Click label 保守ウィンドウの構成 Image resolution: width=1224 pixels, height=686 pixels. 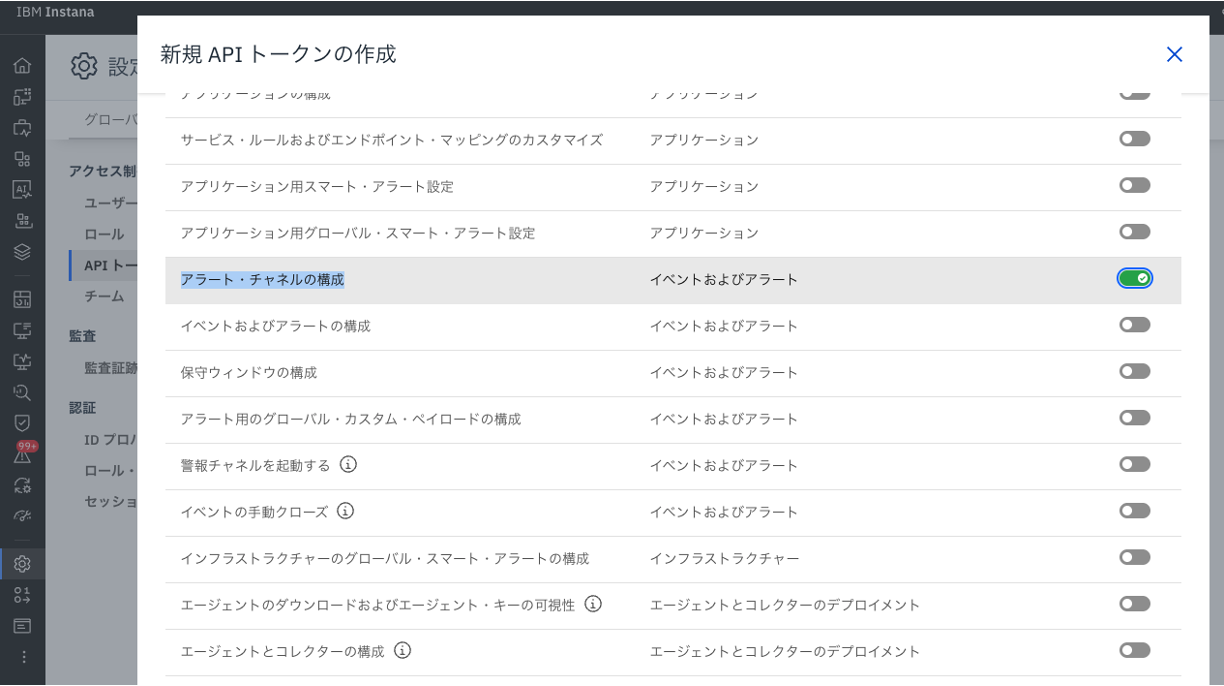pos(249,373)
